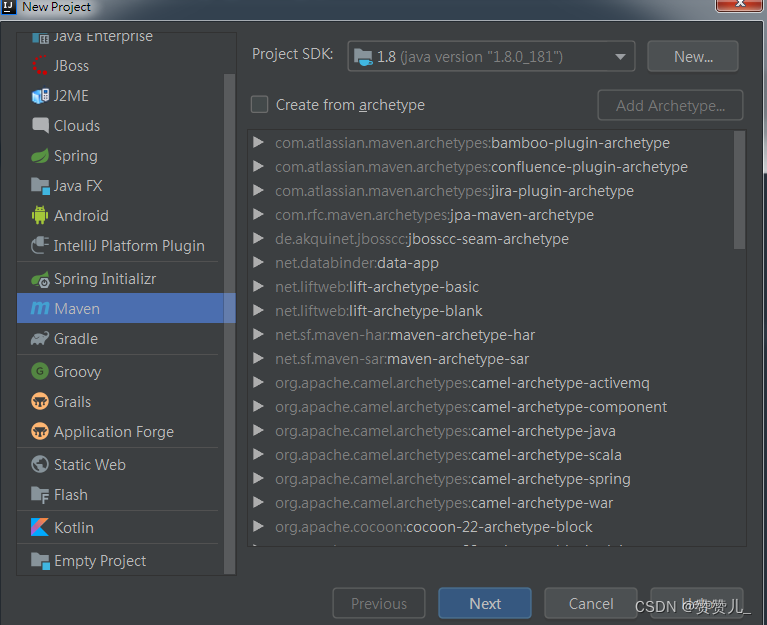This screenshot has width=767, height=625.
Task: Enable Create from archetype checkbox
Action: [x=260, y=105]
